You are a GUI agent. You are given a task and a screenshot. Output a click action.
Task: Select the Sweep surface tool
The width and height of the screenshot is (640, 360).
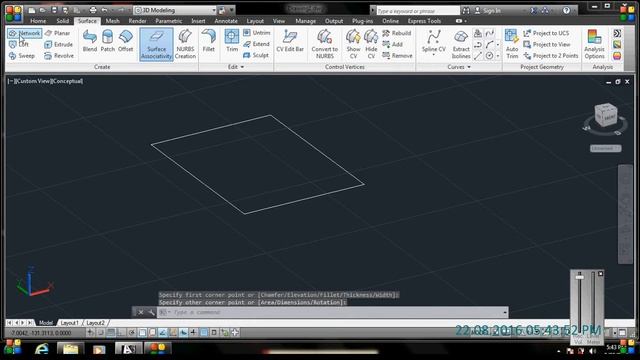pyautogui.click(x=22, y=56)
